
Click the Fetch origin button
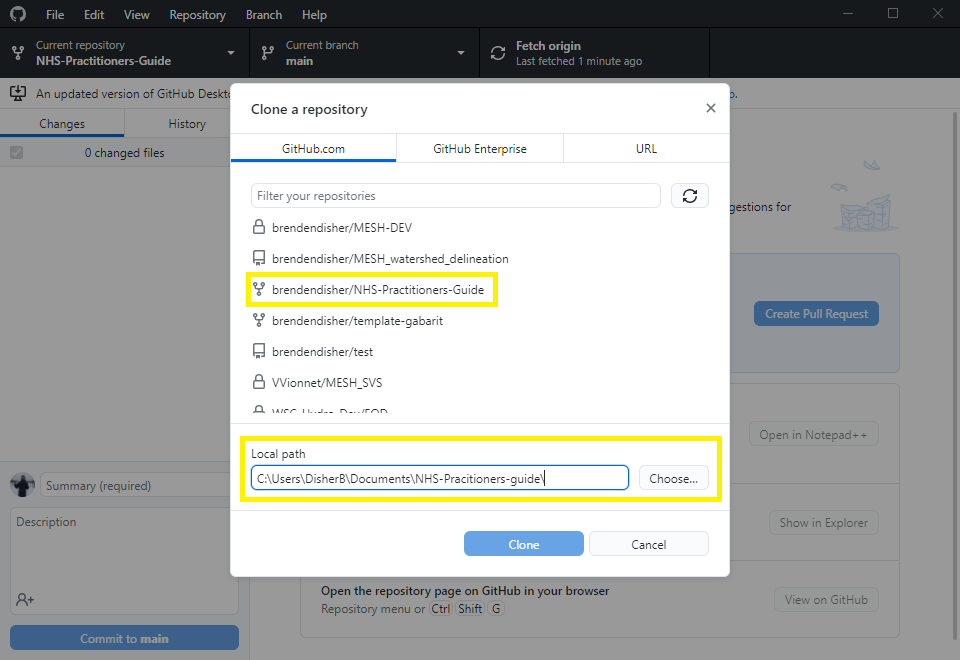[x=594, y=53]
